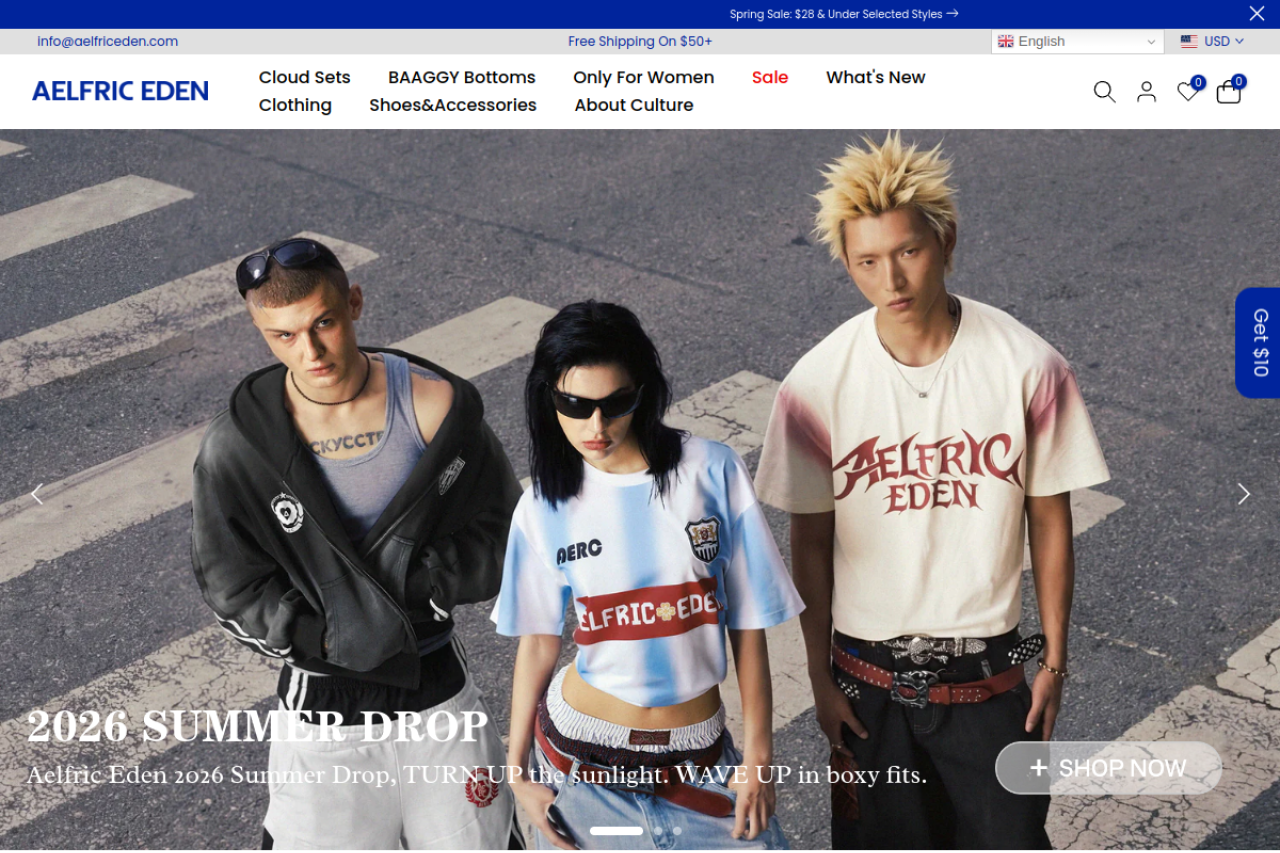The image size is (1280, 853).
Task: Go to previous hero slide arrow
Action: 37,494
